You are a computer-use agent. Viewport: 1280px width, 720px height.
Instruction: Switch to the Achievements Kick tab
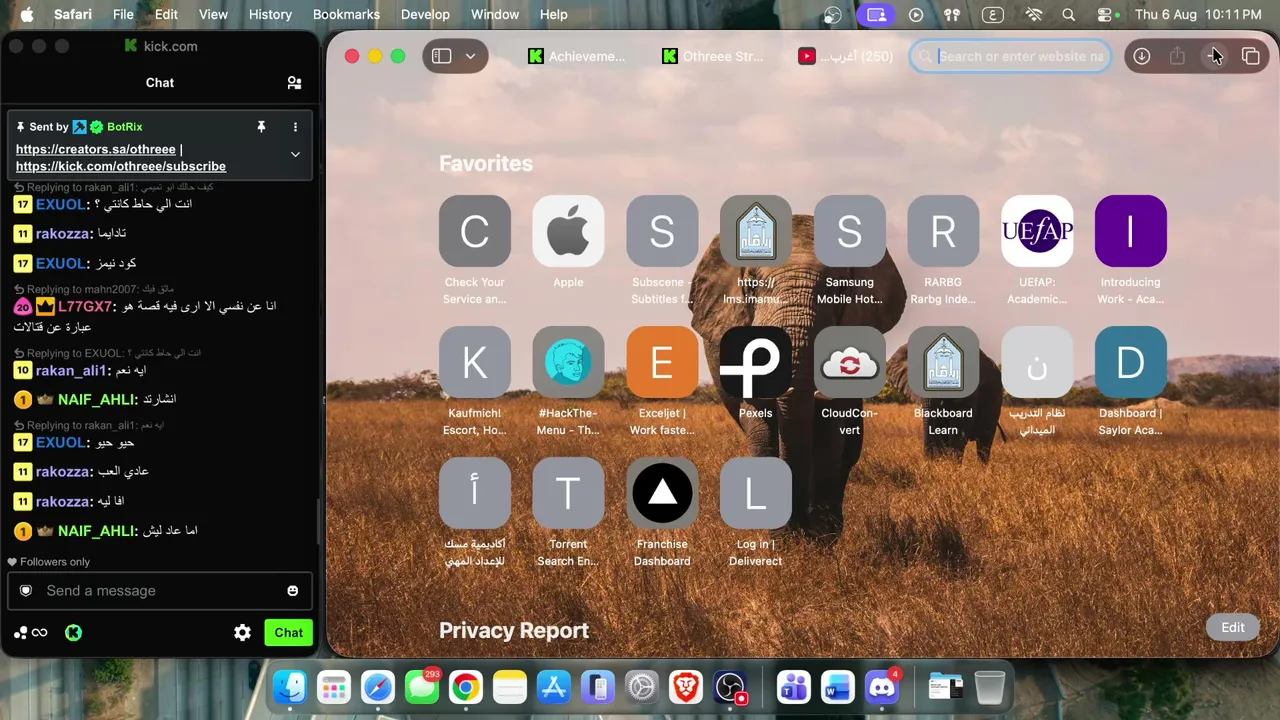[577, 56]
